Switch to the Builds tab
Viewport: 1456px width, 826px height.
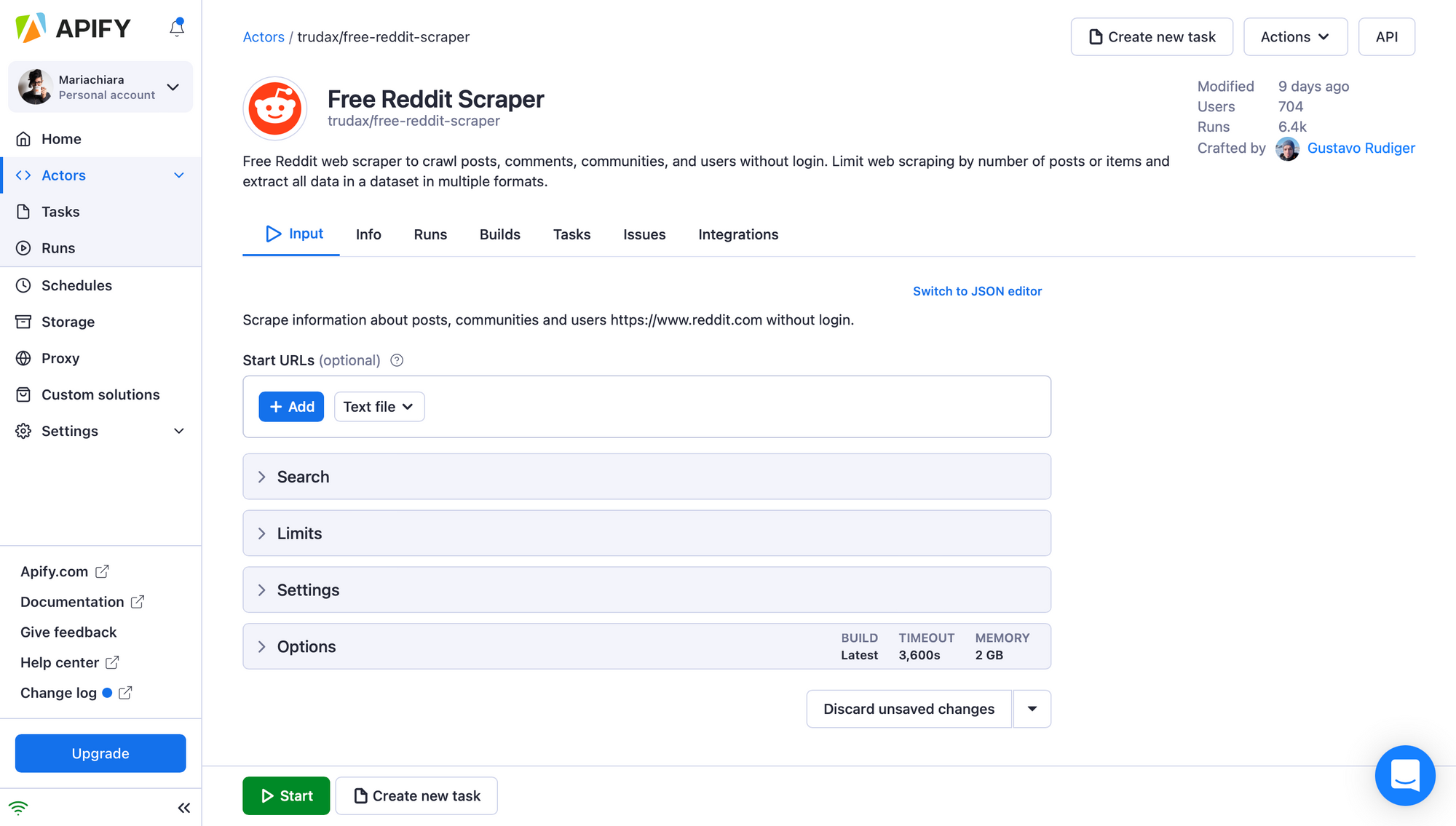[500, 234]
